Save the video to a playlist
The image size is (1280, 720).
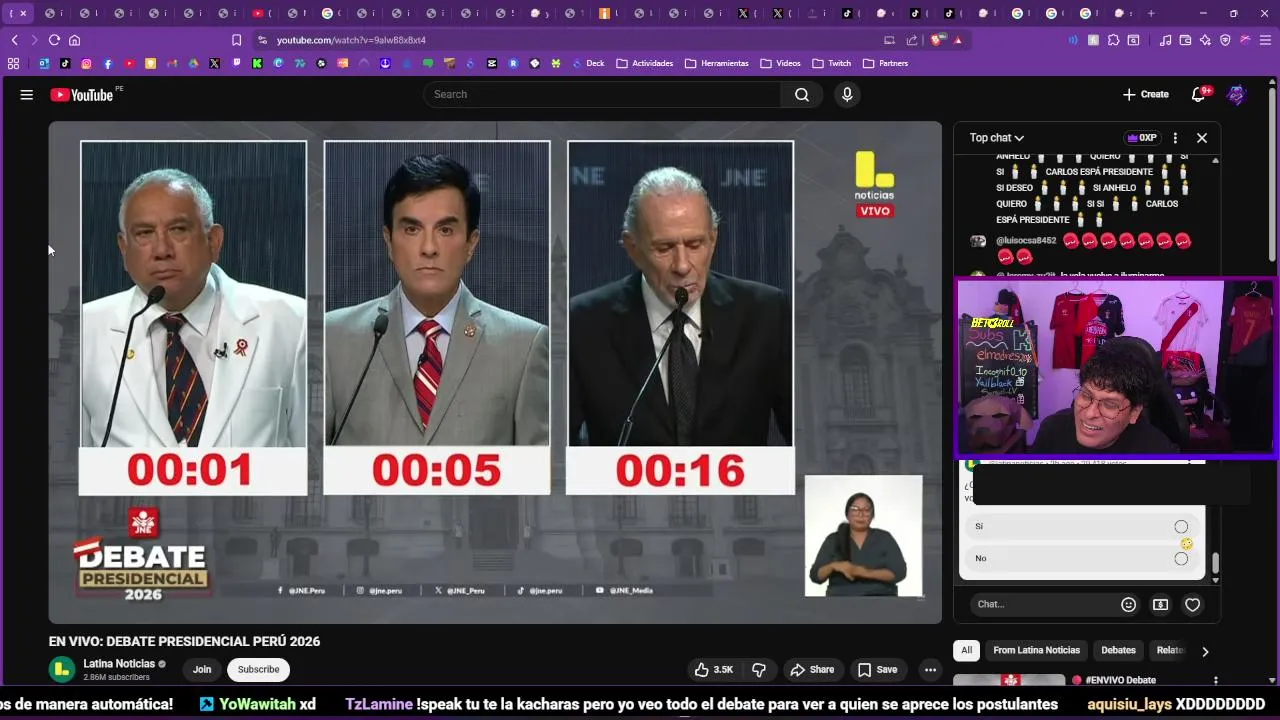click(877, 670)
